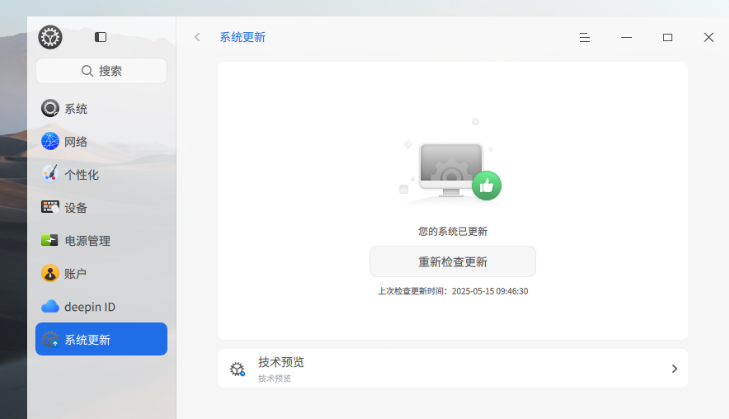
Task: Select 网络 label in sidebar
Action: pos(76,142)
